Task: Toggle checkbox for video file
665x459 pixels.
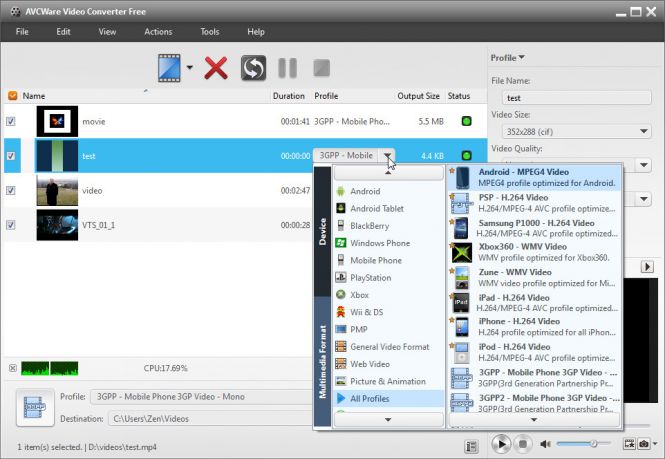Action: tap(11, 190)
